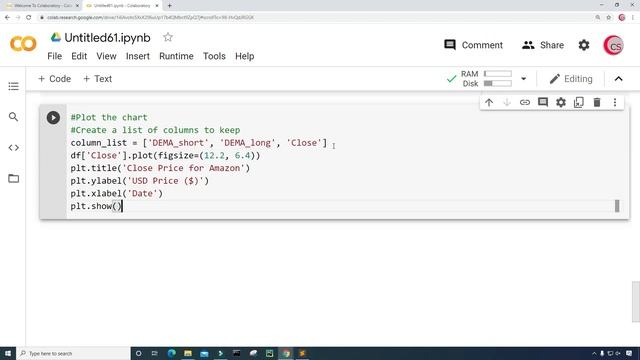Click the page vertical scrollbar
Screen dimensions: 640x360
635,301
